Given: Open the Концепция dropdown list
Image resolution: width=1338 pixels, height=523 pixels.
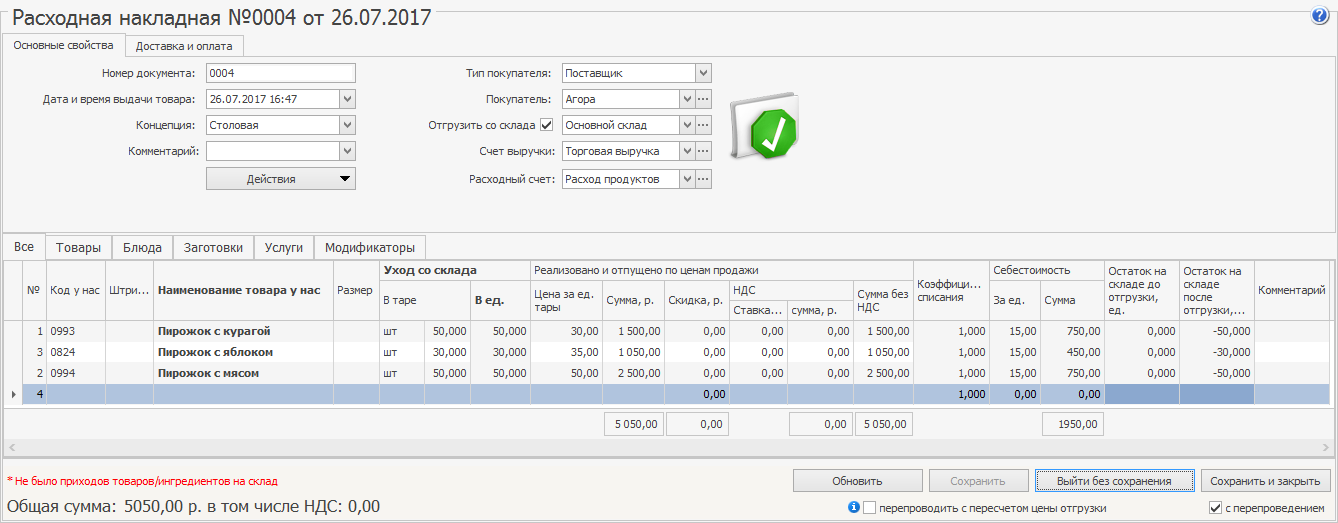Looking at the screenshot, I should [347, 125].
